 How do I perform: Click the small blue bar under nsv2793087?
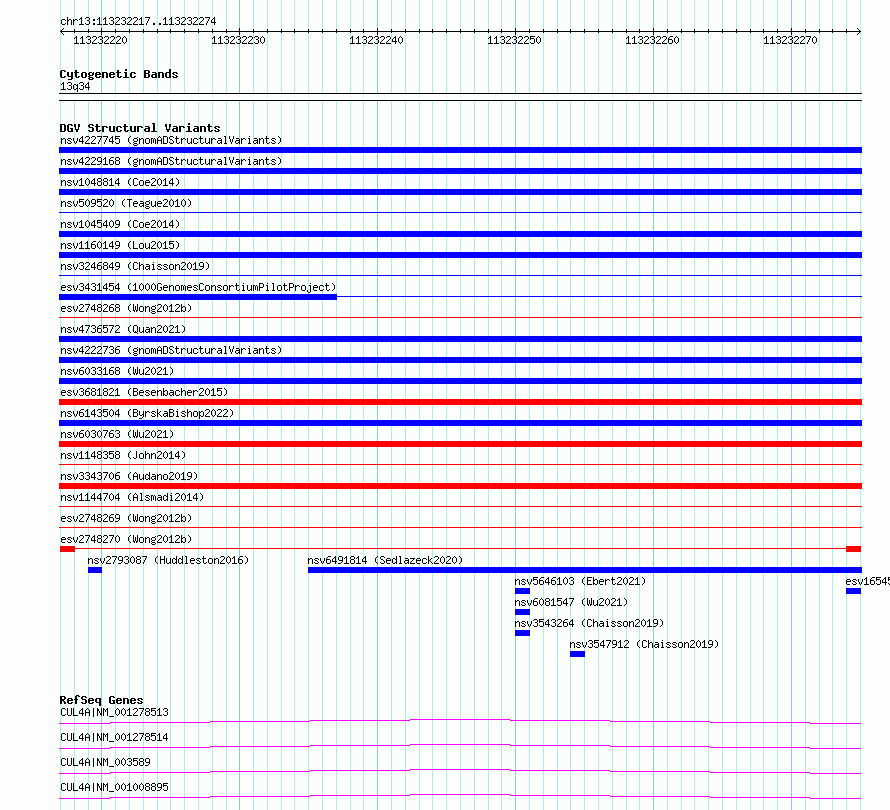pos(95,570)
